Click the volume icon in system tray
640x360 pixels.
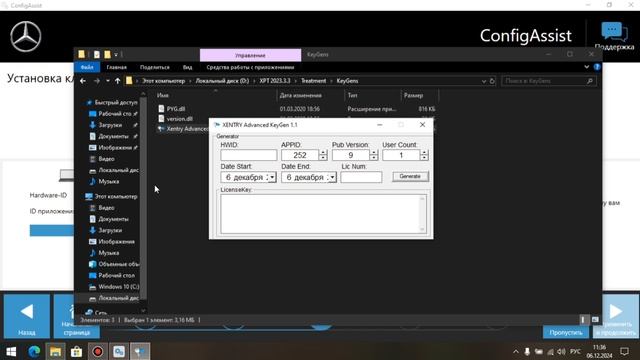[562, 351]
